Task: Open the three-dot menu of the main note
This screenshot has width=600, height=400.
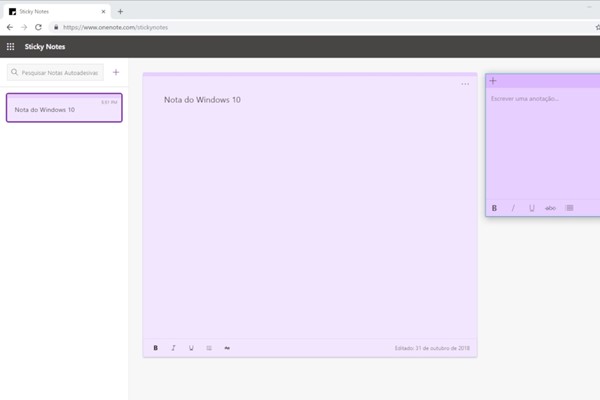Action: [x=465, y=84]
